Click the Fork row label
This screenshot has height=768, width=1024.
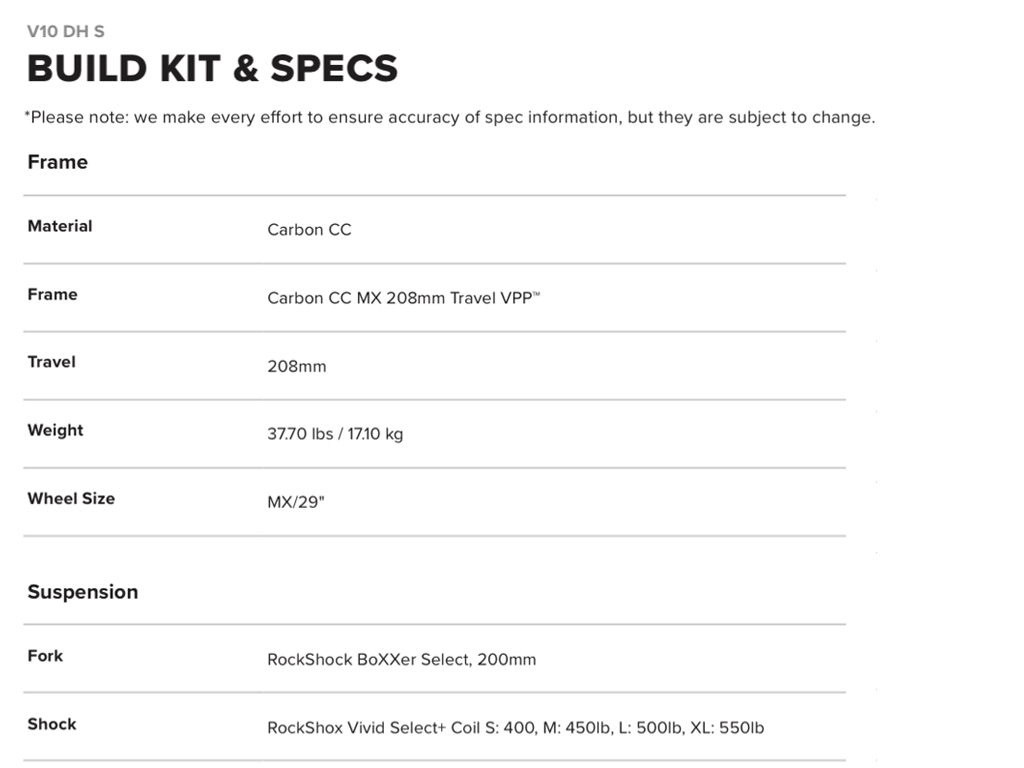[x=45, y=656]
